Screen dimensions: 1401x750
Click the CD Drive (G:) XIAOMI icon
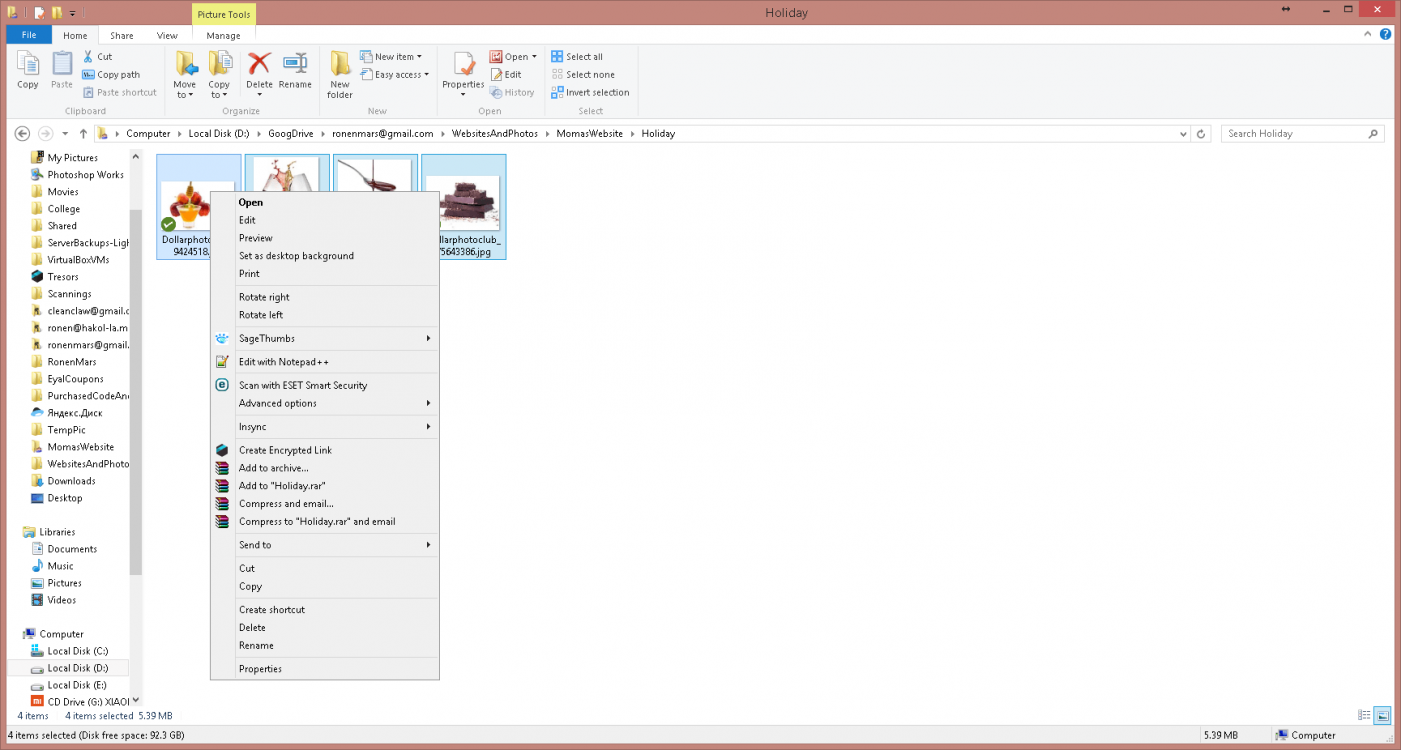pyautogui.click(x=36, y=702)
